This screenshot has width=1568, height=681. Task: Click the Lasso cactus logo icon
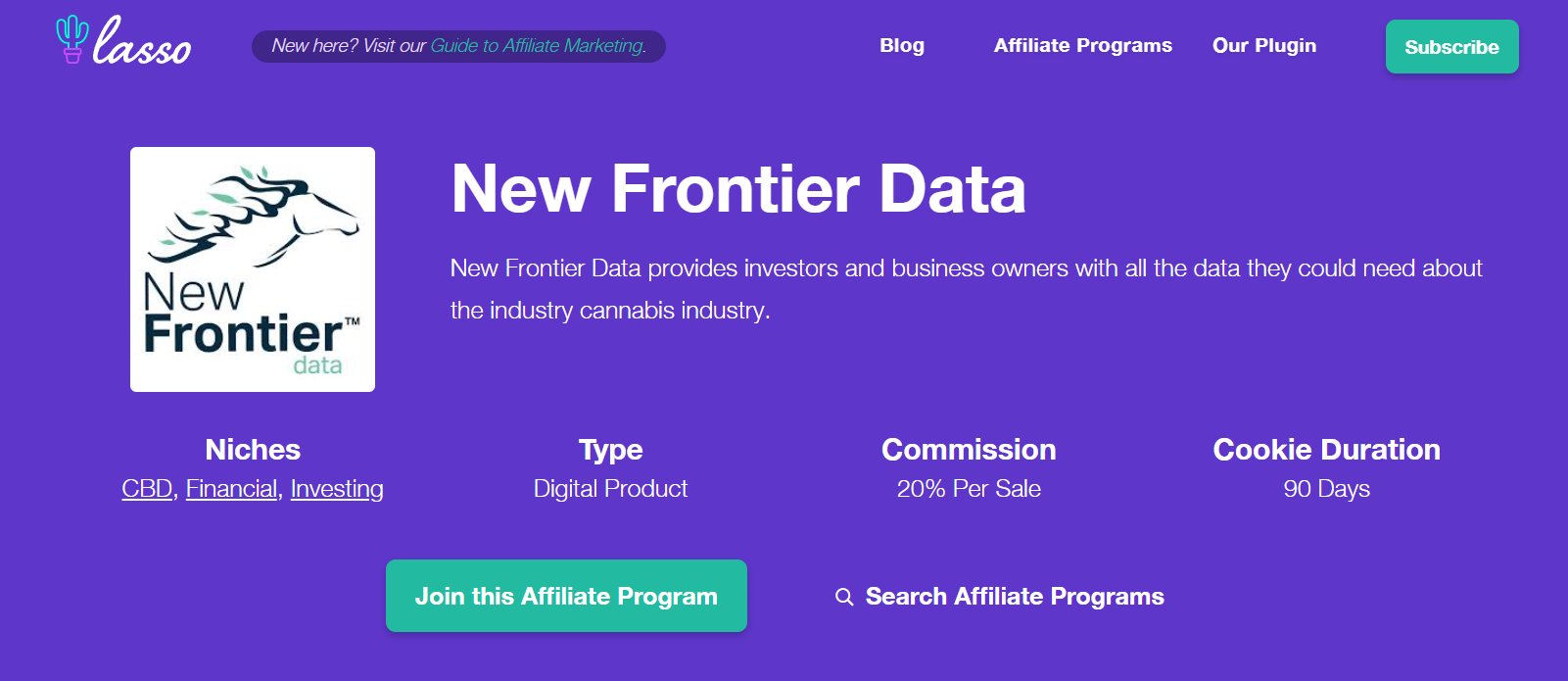(71, 39)
